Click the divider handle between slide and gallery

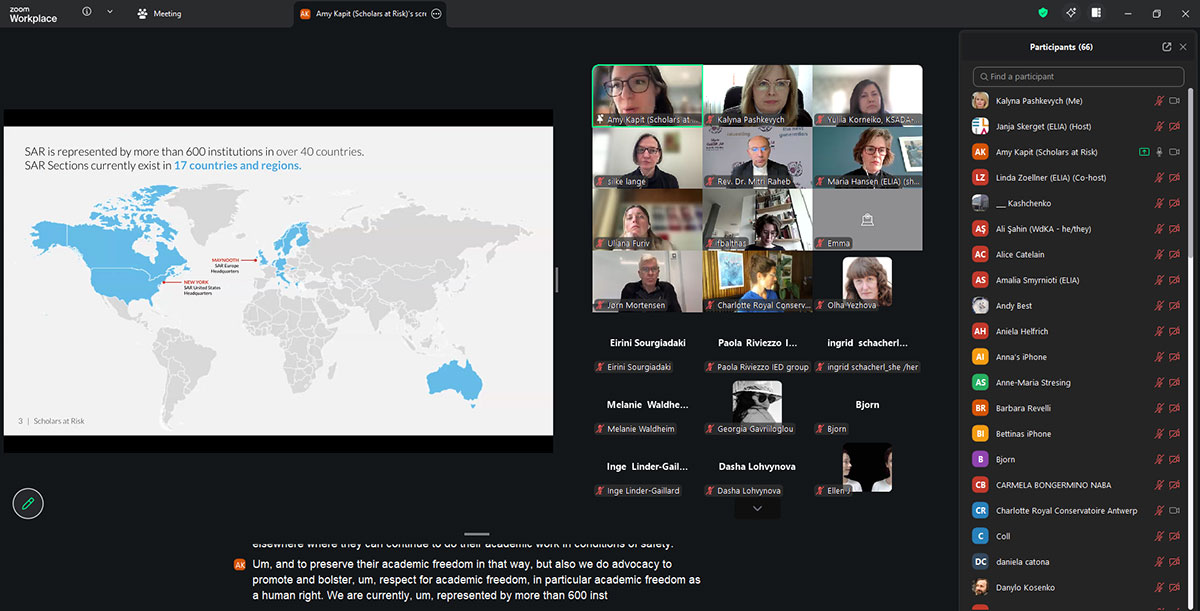[x=557, y=280]
